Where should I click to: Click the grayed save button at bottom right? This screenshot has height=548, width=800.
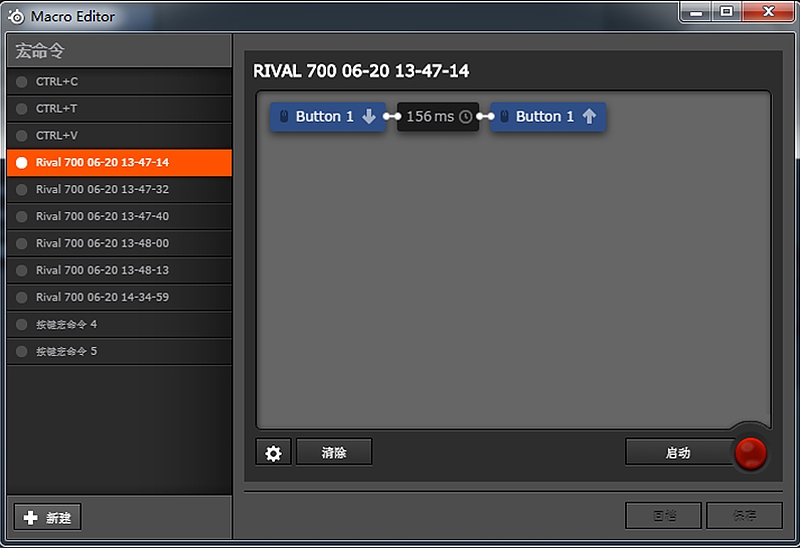click(744, 516)
